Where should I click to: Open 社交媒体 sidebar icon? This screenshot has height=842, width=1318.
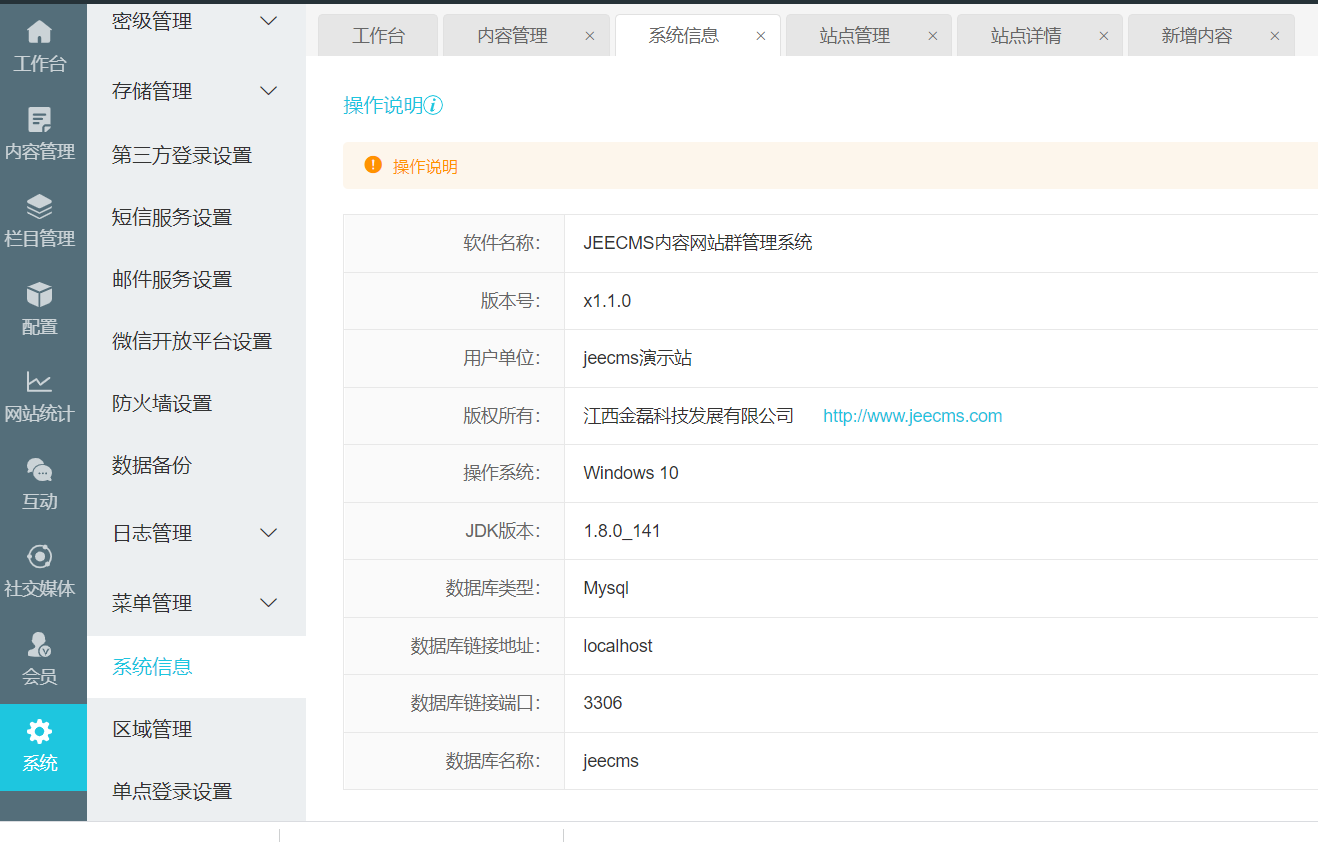click(39, 557)
